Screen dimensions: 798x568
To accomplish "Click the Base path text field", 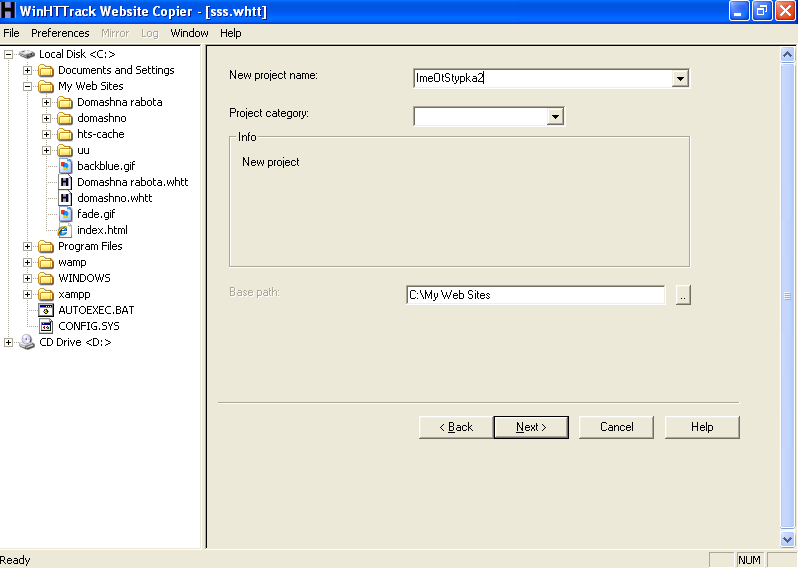I will (535, 295).
